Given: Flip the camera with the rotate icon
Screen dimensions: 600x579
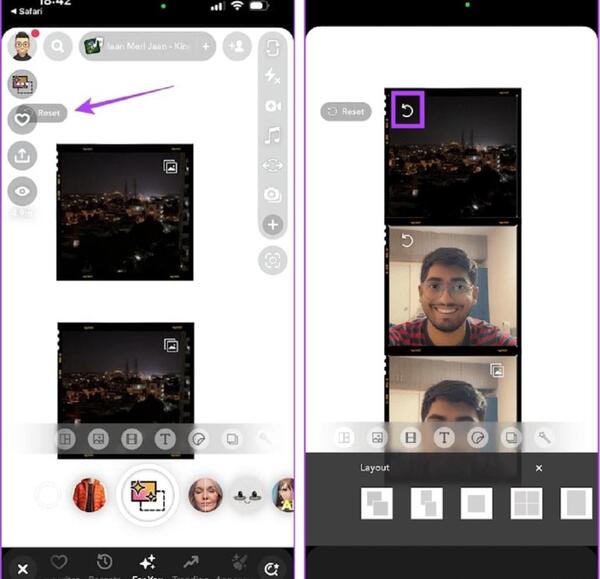Looking at the screenshot, I should point(272,49).
